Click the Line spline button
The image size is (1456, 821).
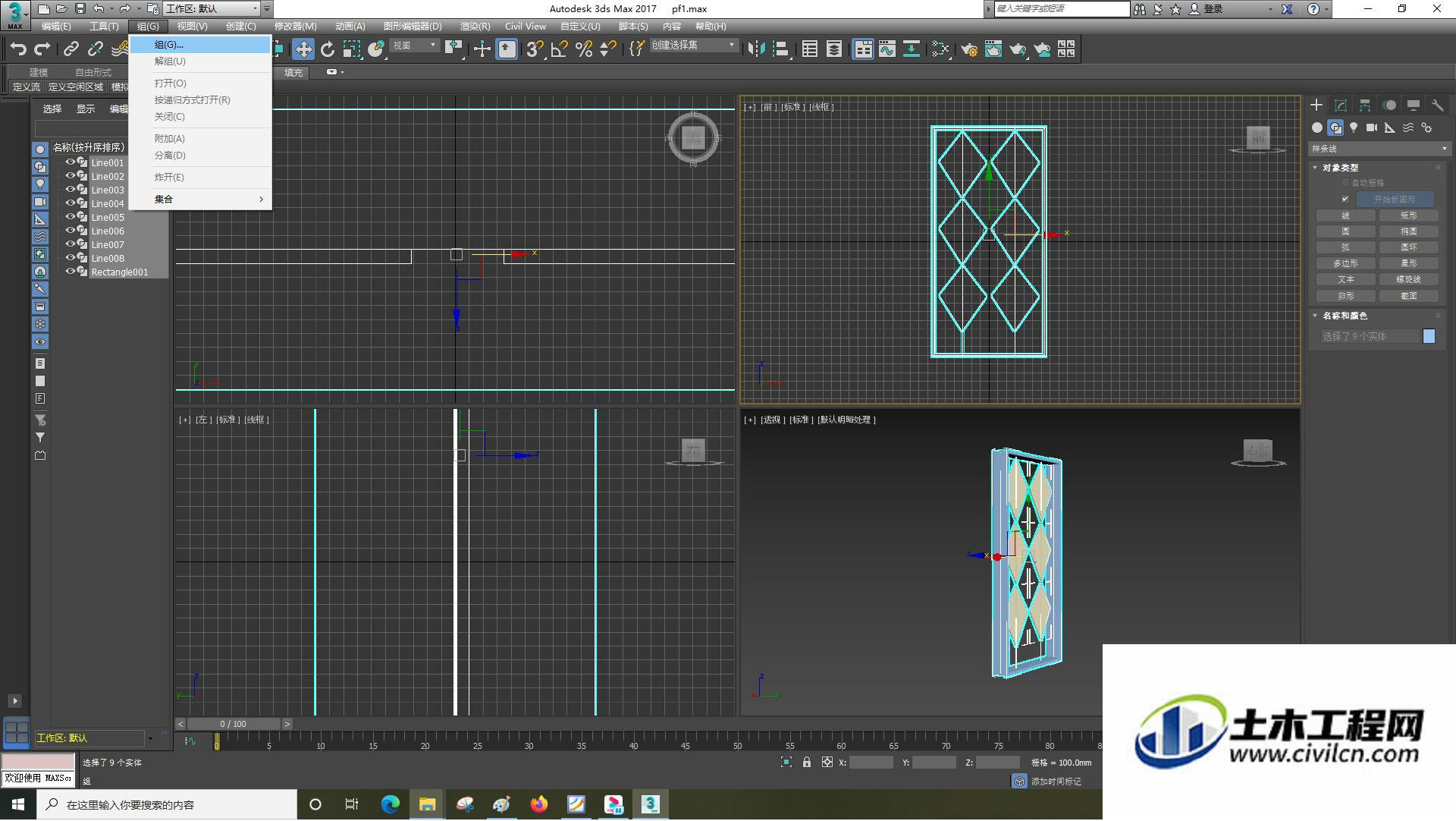(1346, 215)
